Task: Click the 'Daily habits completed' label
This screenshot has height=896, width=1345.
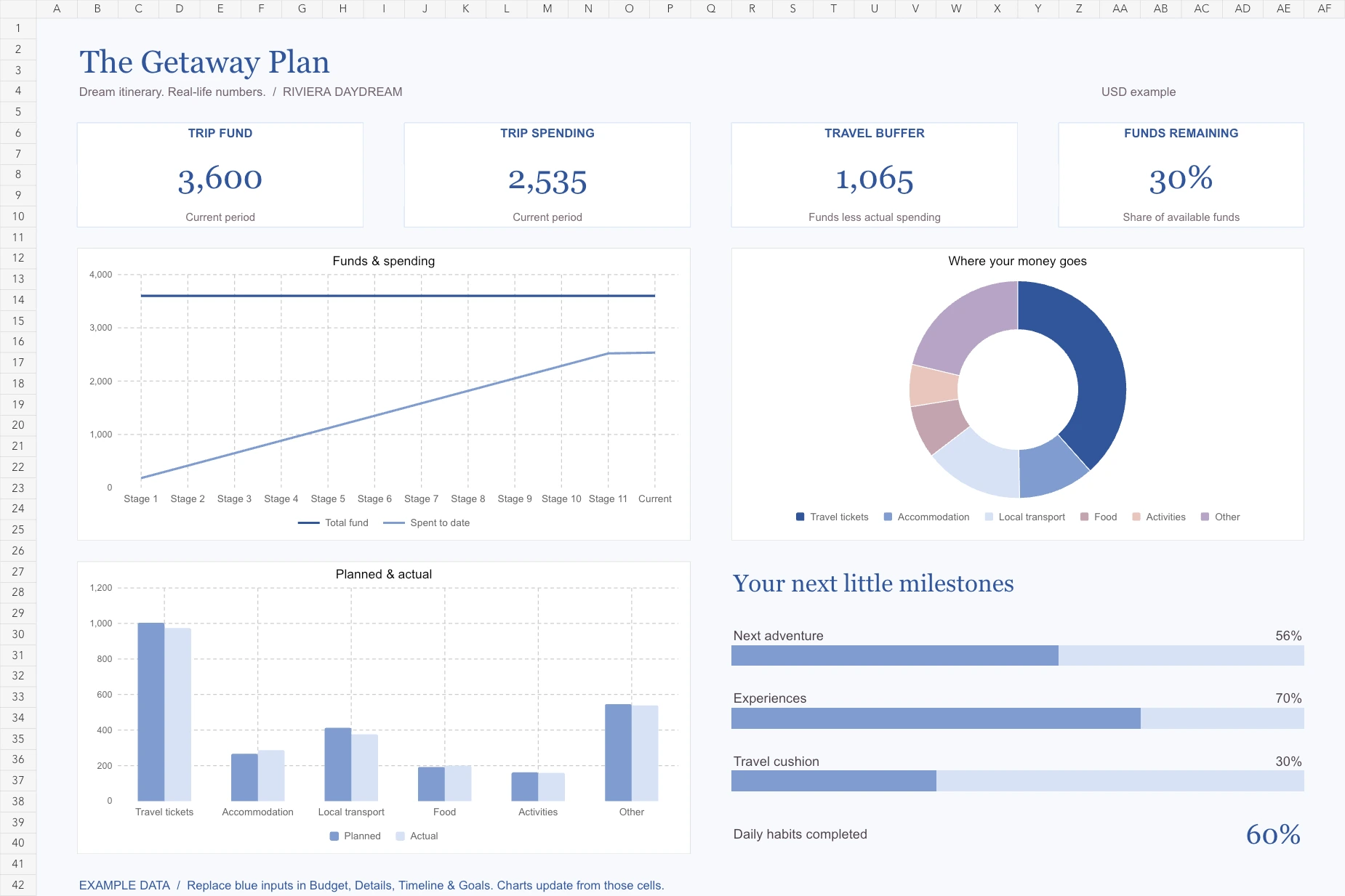Action: tap(800, 834)
